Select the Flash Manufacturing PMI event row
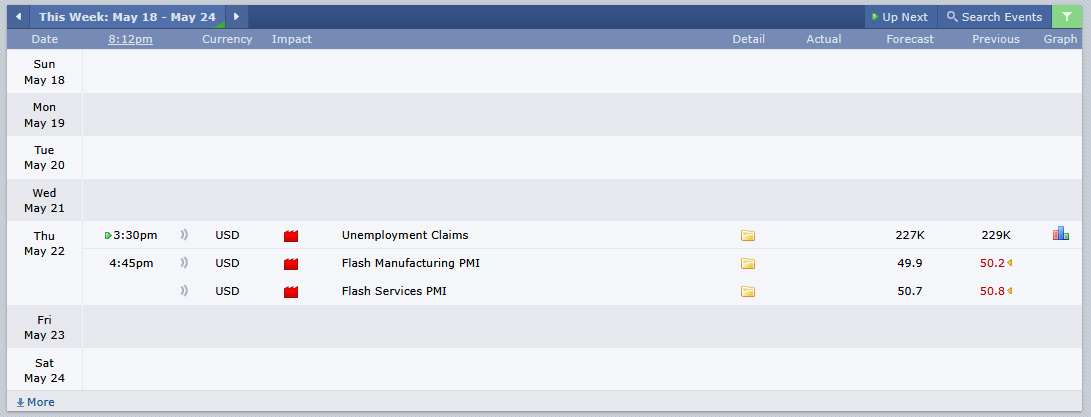The width and height of the screenshot is (1091, 417). coord(582,263)
